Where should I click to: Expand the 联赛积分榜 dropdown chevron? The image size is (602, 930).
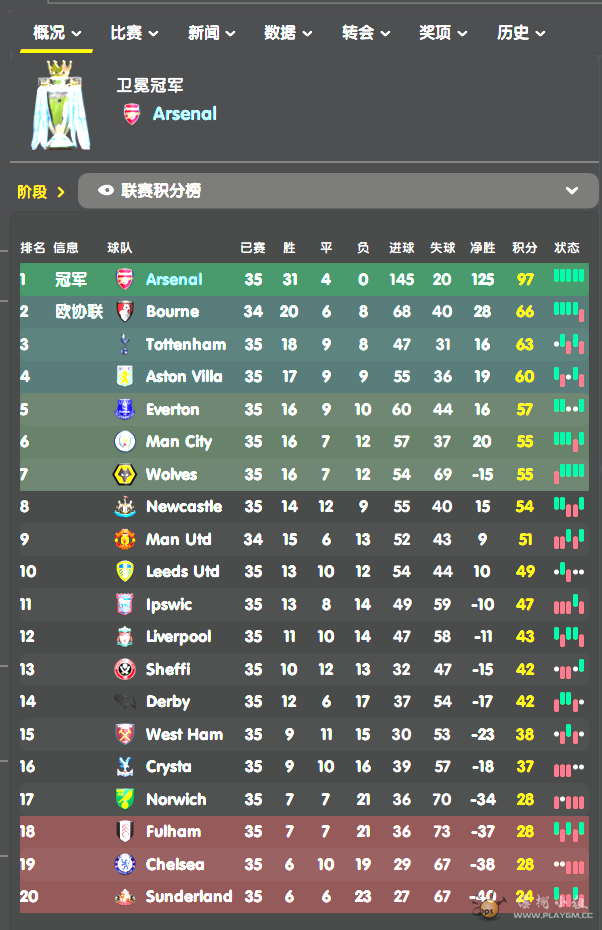click(572, 190)
